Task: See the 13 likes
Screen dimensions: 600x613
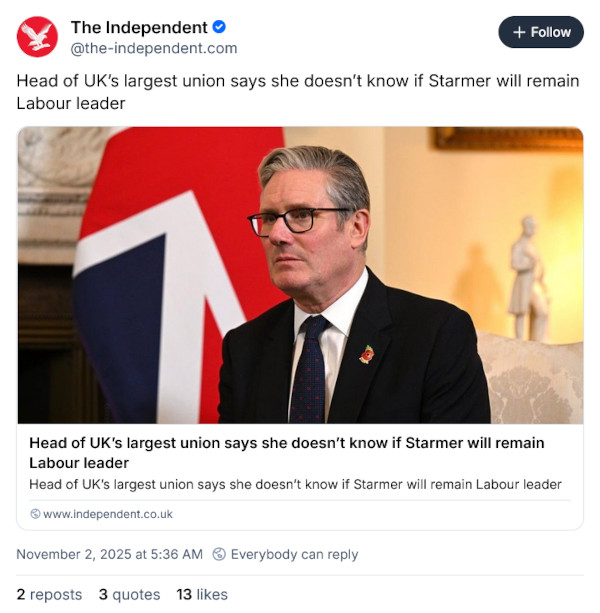Action: tap(202, 594)
